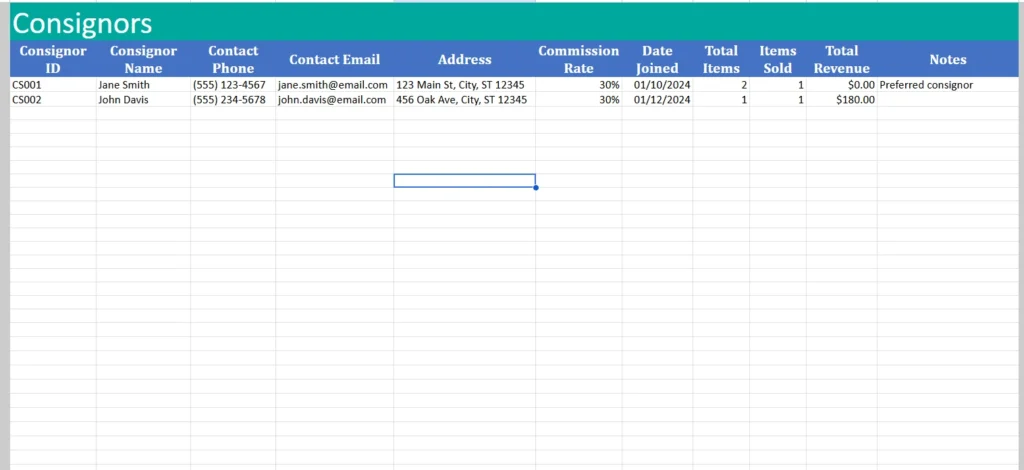This screenshot has height=470, width=1024.
Task: Click the Notes column header
Action: coord(947,59)
